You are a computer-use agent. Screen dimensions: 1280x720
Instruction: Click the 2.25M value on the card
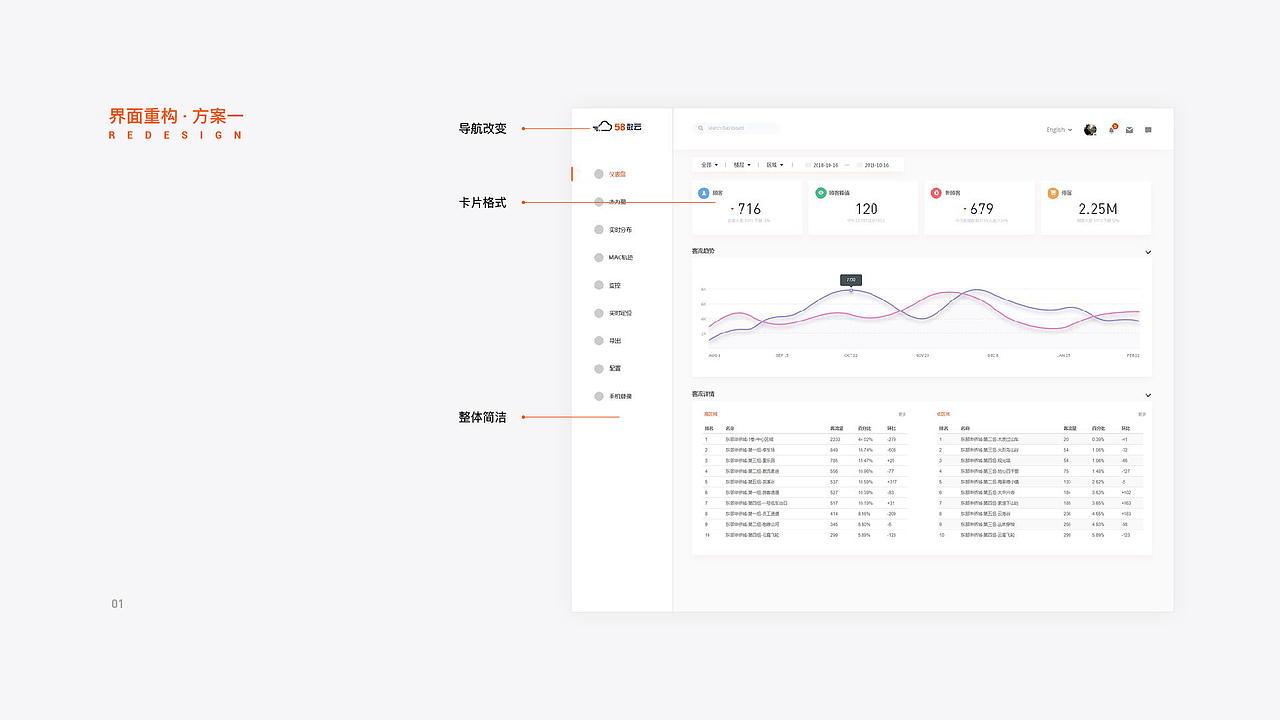pos(1097,209)
